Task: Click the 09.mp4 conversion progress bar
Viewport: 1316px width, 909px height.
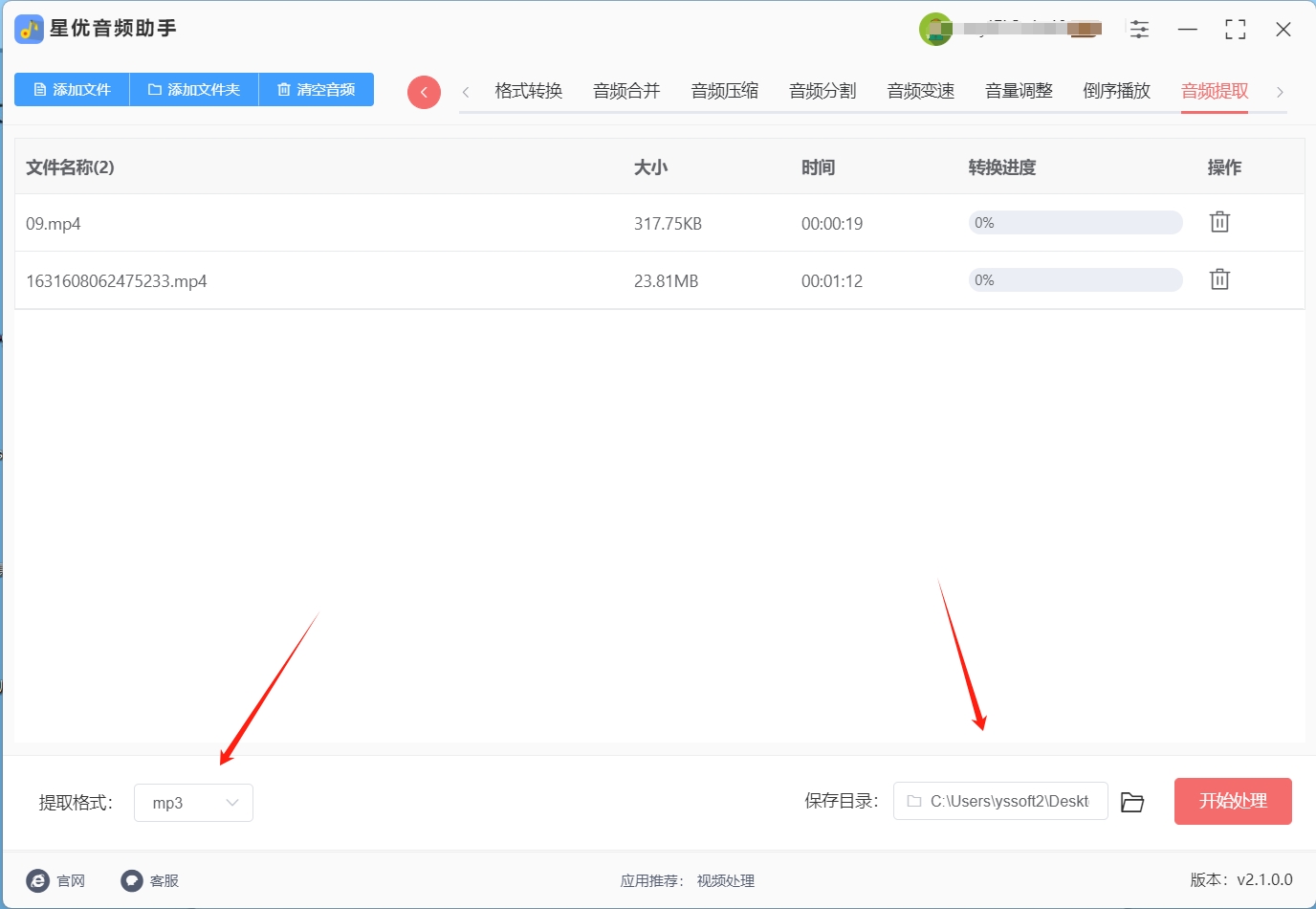Action: pos(1076,223)
